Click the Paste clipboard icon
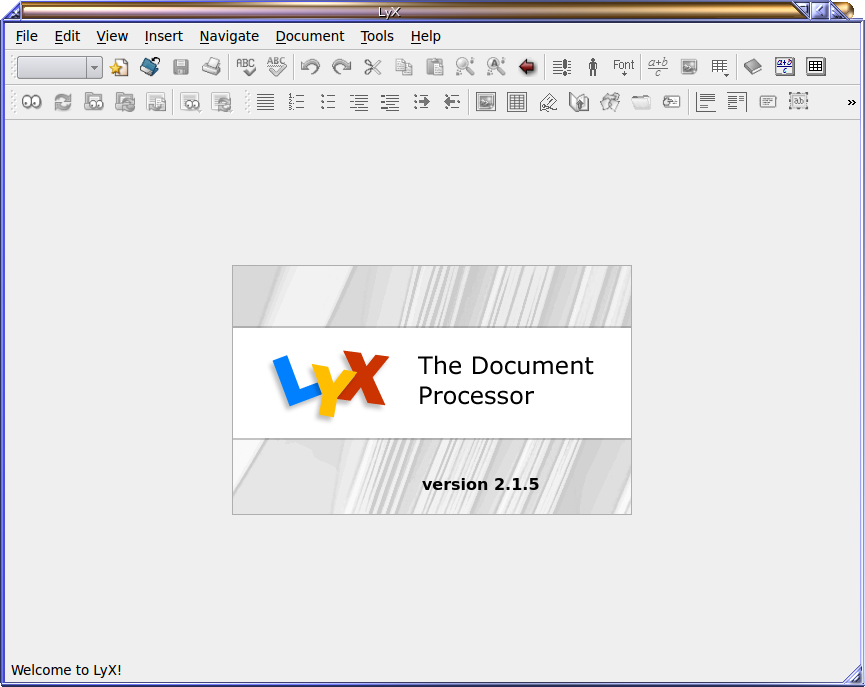The width and height of the screenshot is (865, 687). point(435,67)
